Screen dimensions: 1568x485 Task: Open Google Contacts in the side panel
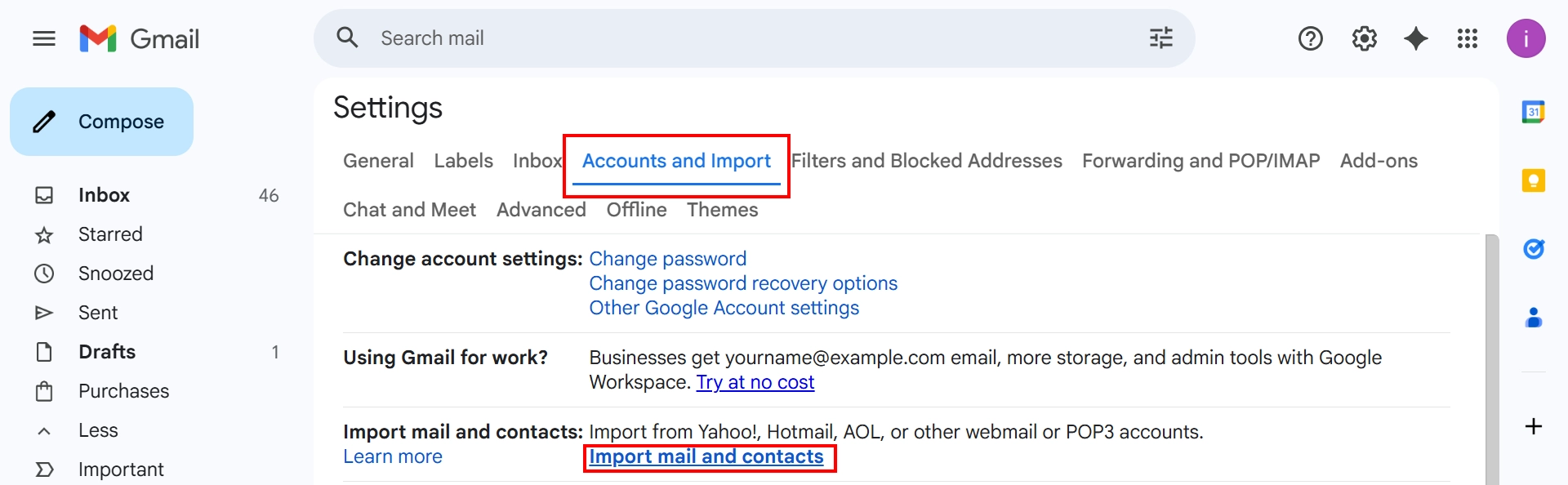pos(1534,318)
